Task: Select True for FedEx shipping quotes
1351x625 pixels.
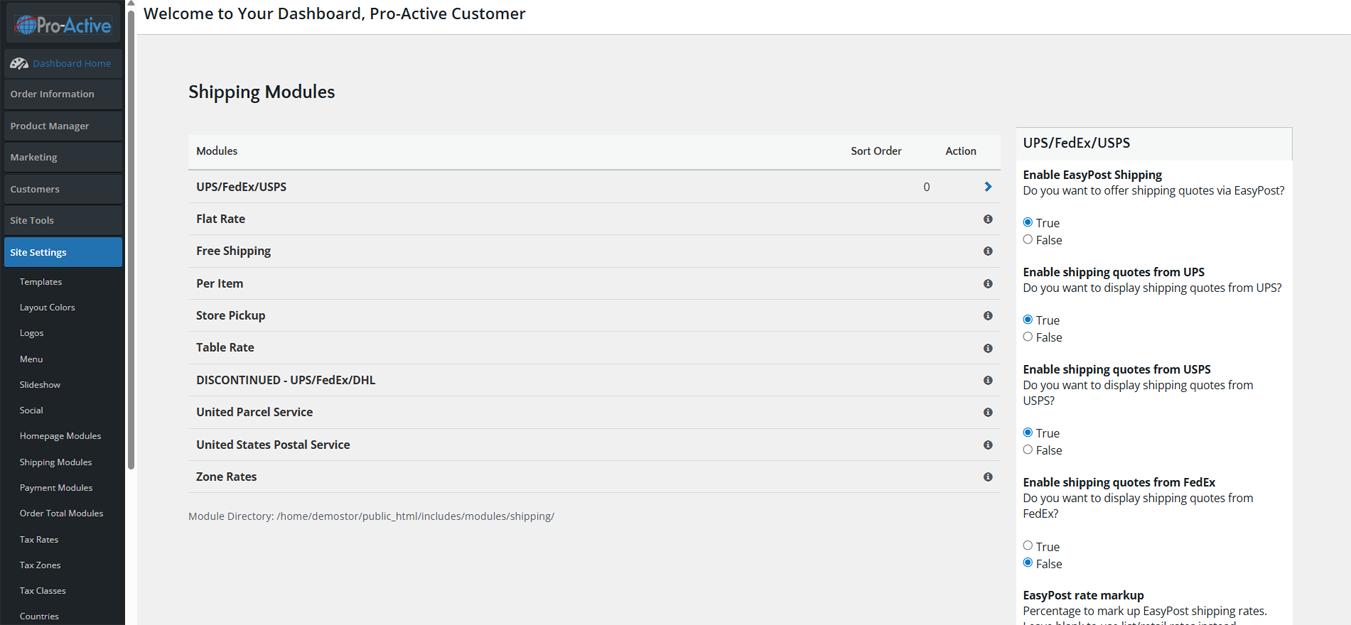Action: coord(1028,546)
